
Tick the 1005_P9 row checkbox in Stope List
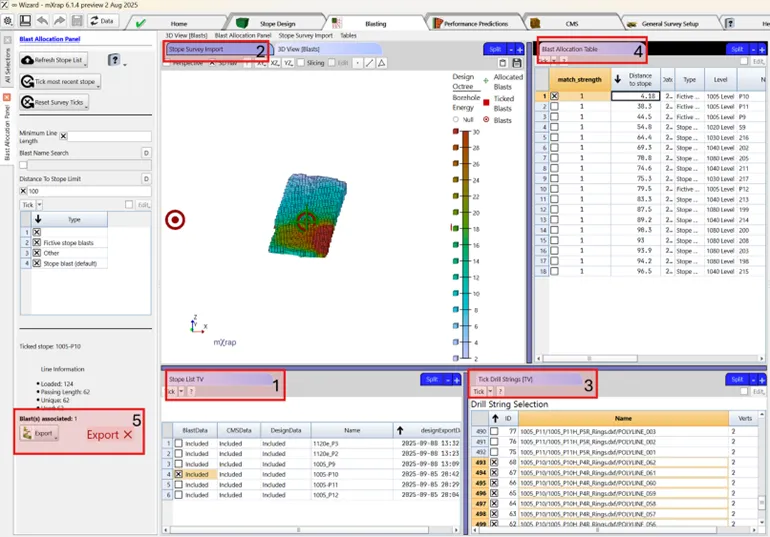pyautogui.click(x=179, y=465)
